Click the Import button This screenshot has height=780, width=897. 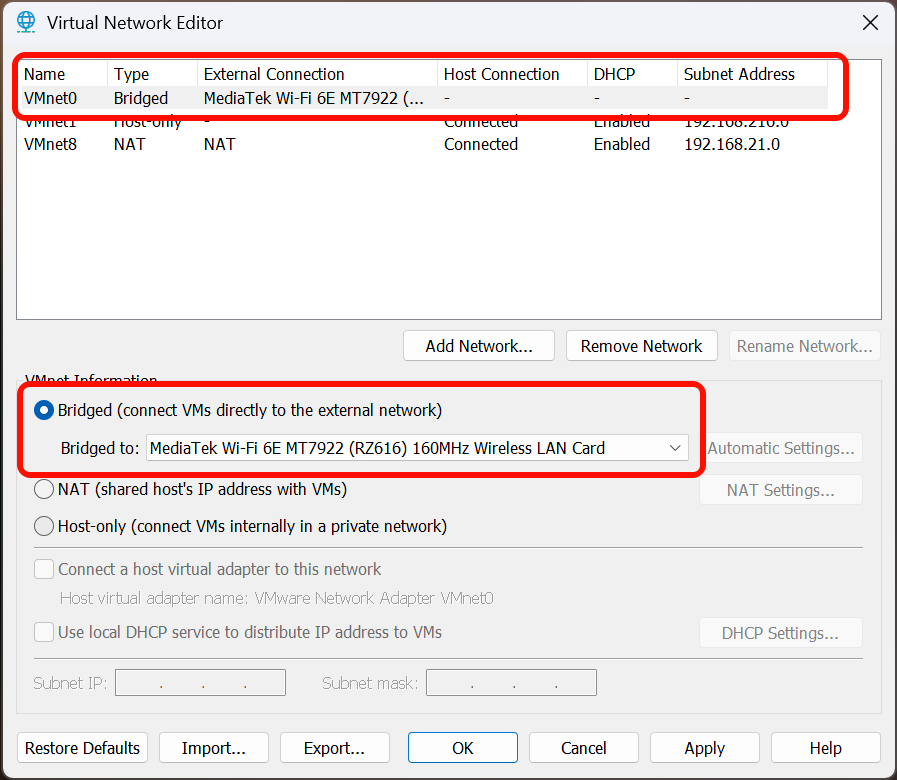(x=213, y=748)
